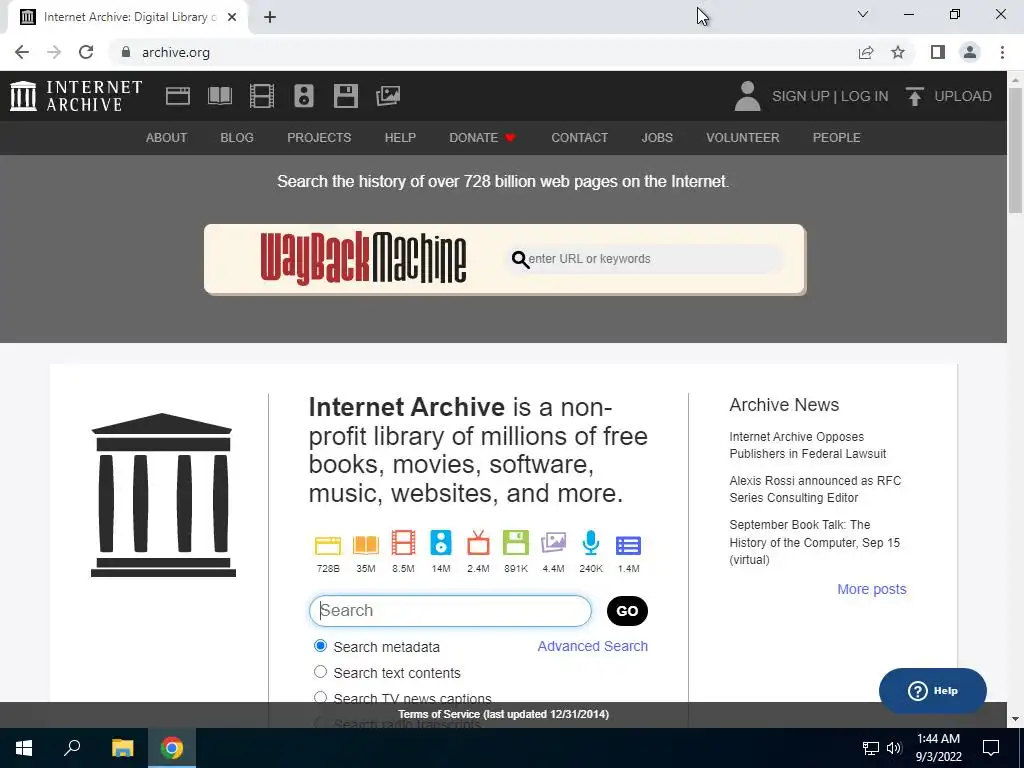
Task: Open the Images icon in top navigation
Action: [388, 96]
